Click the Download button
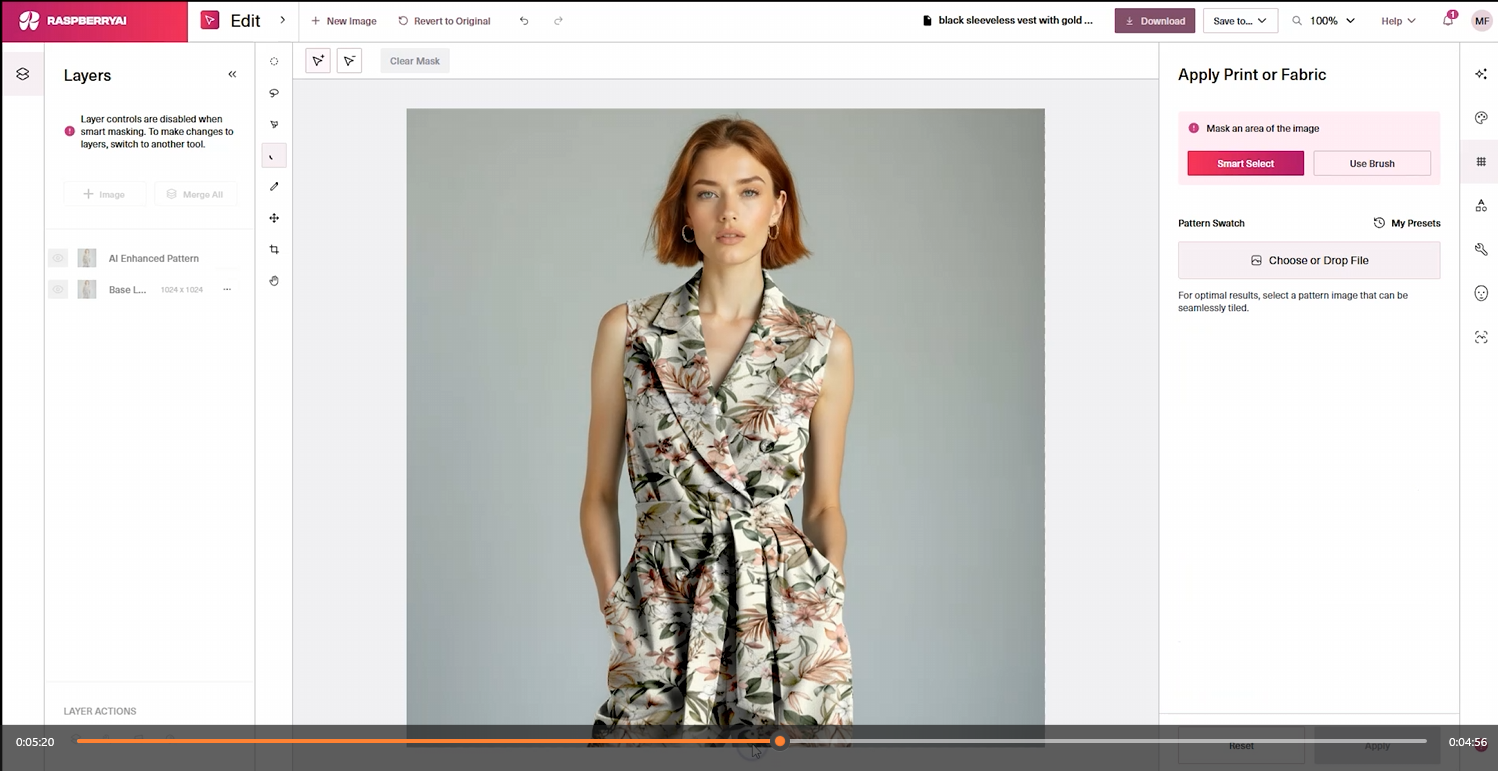This screenshot has height=771, width=1498. point(1155,21)
